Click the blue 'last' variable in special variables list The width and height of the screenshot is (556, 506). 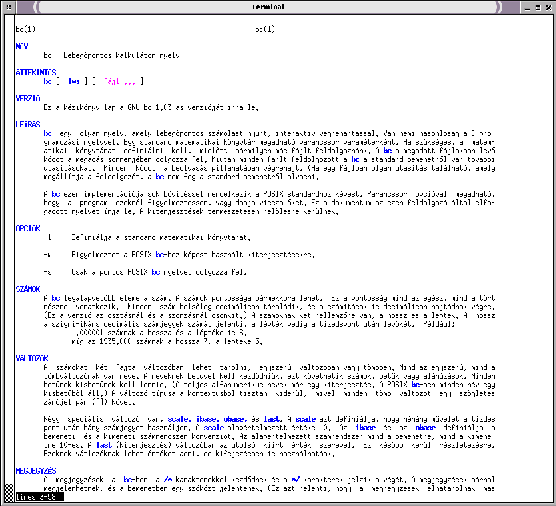pos(271,419)
